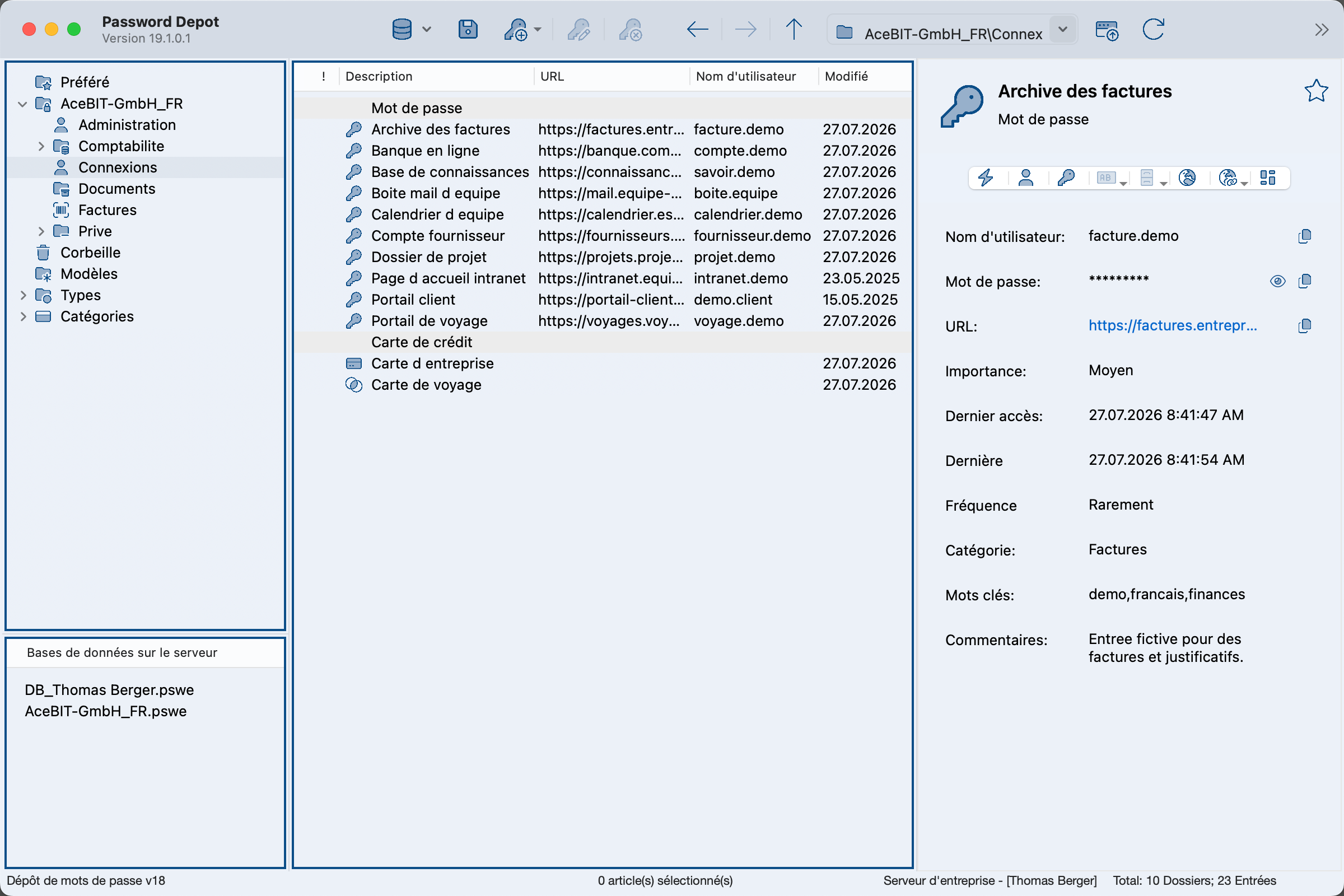Go up one folder level
The width and height of the screenshot is (1344, 896).
pos(794,29)
